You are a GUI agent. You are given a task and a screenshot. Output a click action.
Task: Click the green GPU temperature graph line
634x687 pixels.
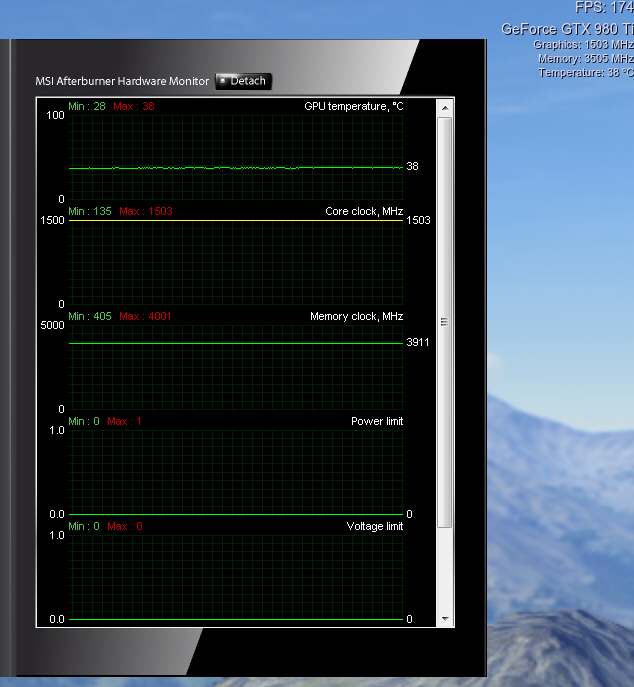[236, 168]
